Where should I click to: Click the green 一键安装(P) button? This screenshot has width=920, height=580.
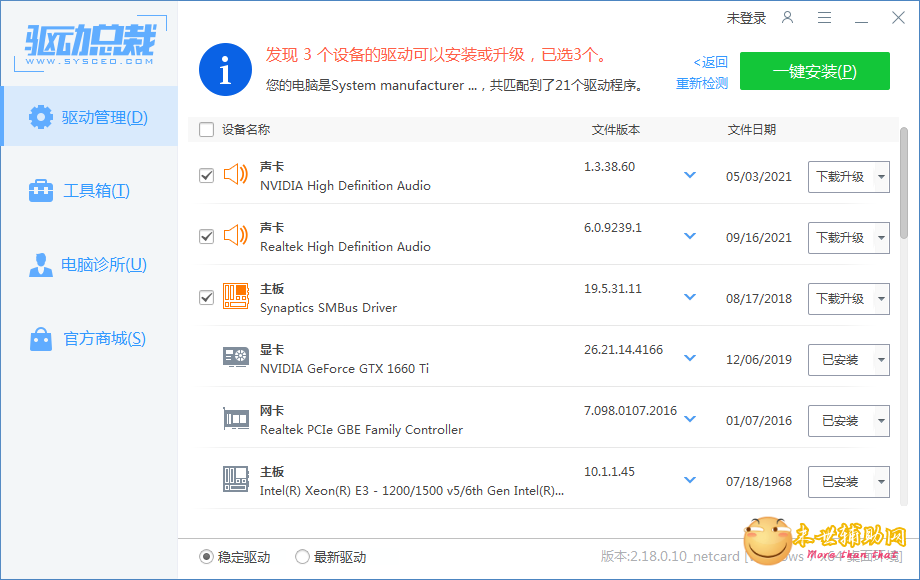(814, 71)
